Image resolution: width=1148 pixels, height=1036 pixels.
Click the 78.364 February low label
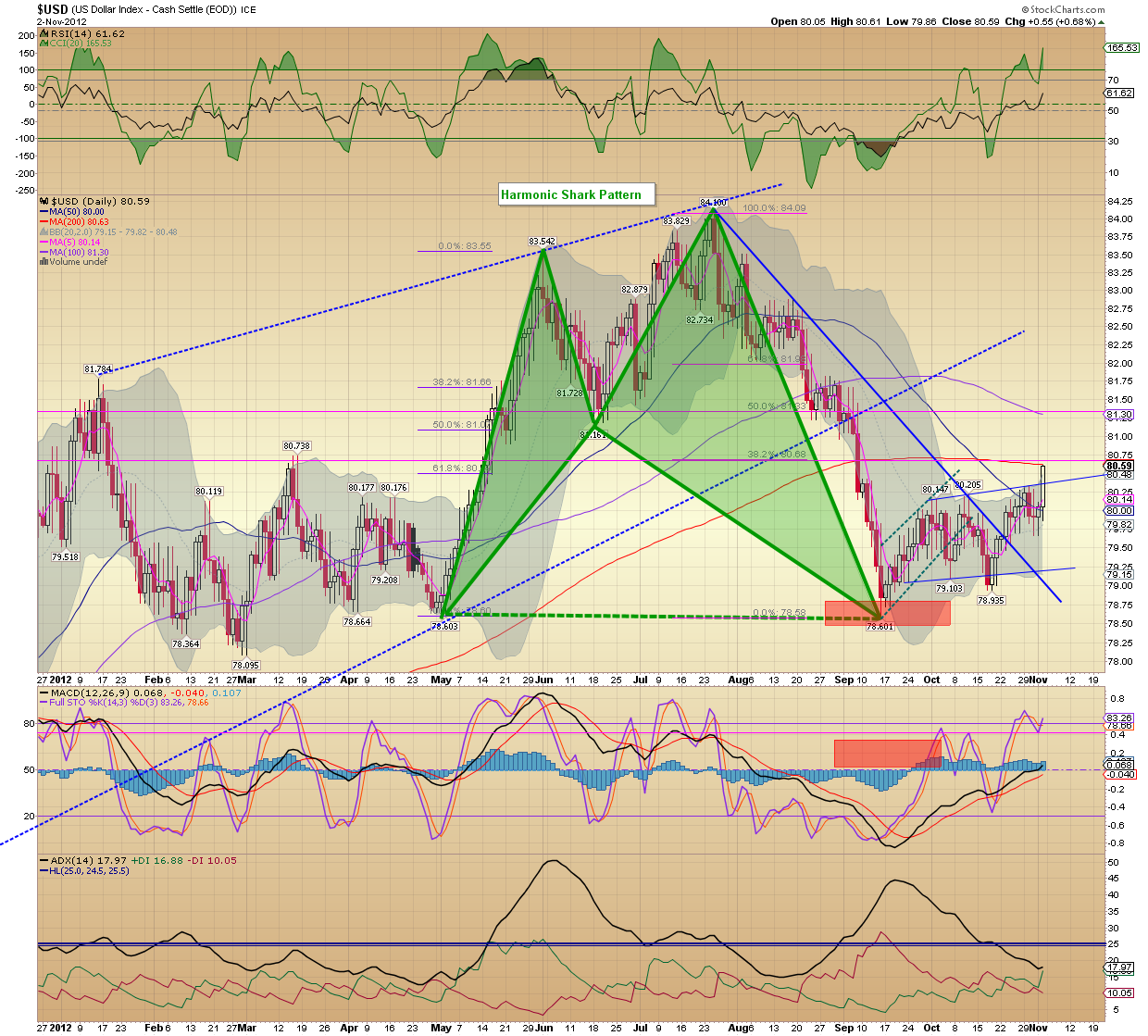coord(185,643)
